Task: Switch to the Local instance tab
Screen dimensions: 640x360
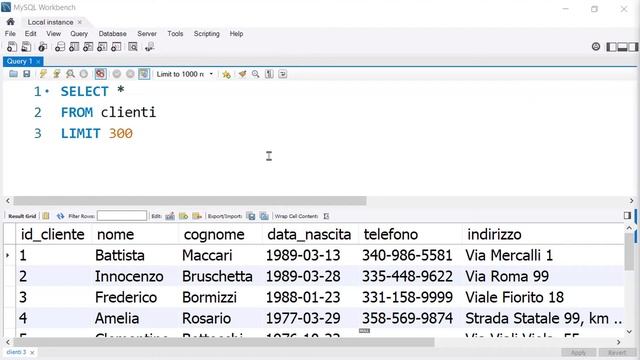Action: pos(50,22)
